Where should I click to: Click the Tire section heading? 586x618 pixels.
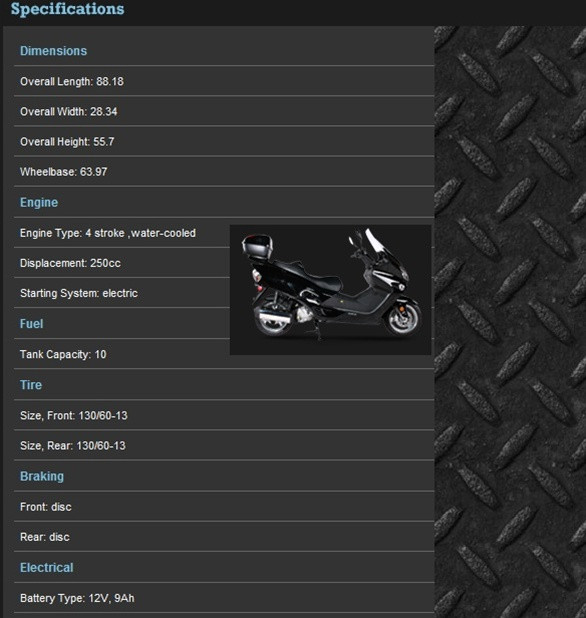point(31,385)
